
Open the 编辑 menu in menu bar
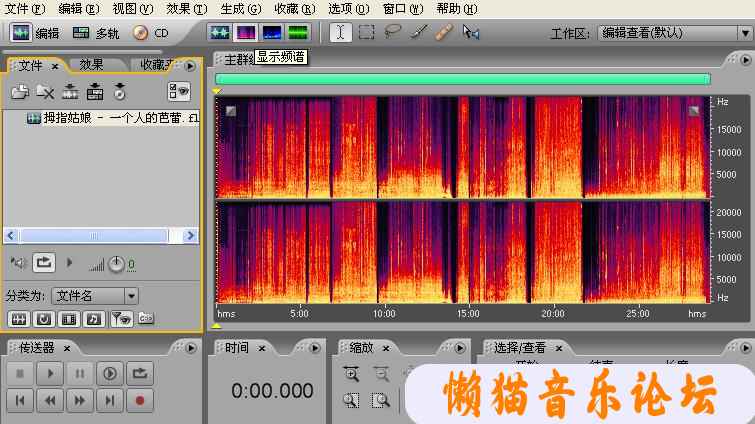coord(79,9)
